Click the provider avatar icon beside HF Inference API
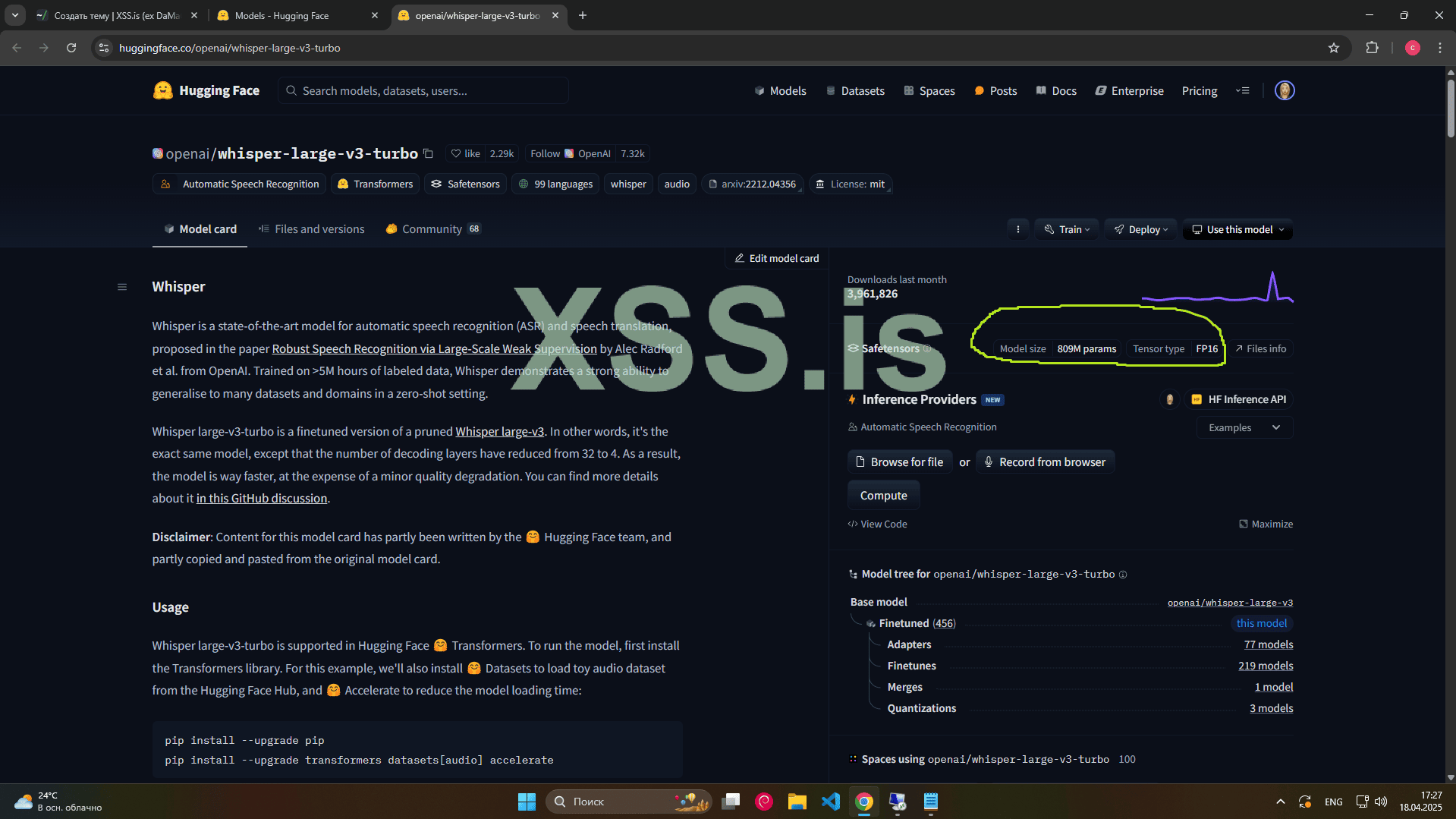 pyautogui.click(x=1169, y=399)
